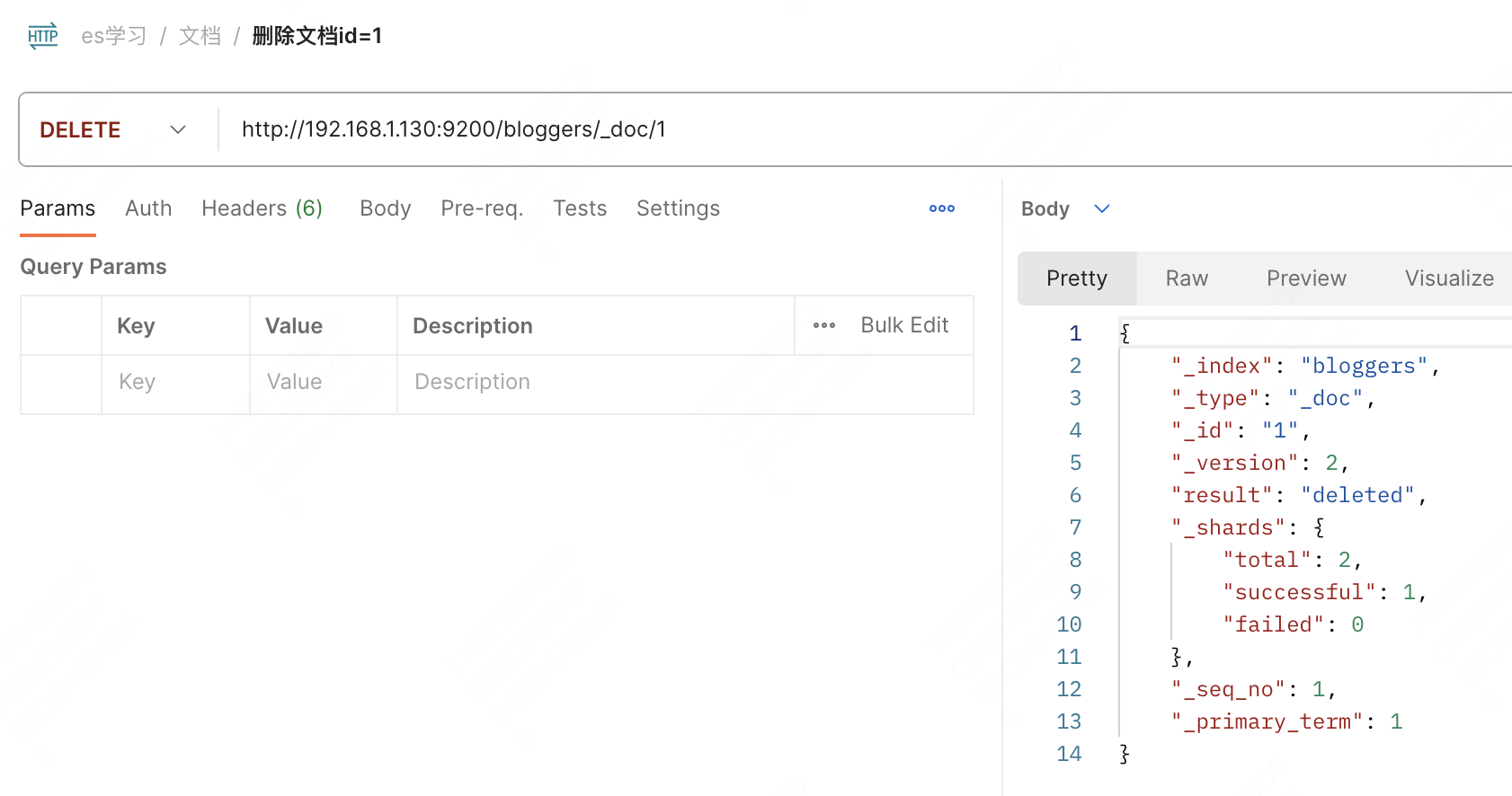1512x796 pixels.
Task: Click the Key column header
Action: pyautogui.click(x=136, y=326)
